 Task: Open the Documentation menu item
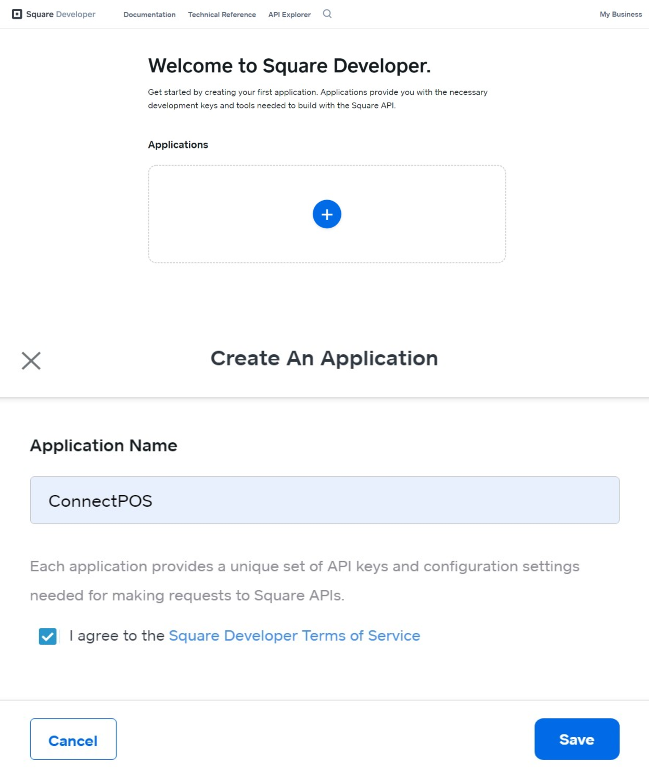click(x=149, y=15)
